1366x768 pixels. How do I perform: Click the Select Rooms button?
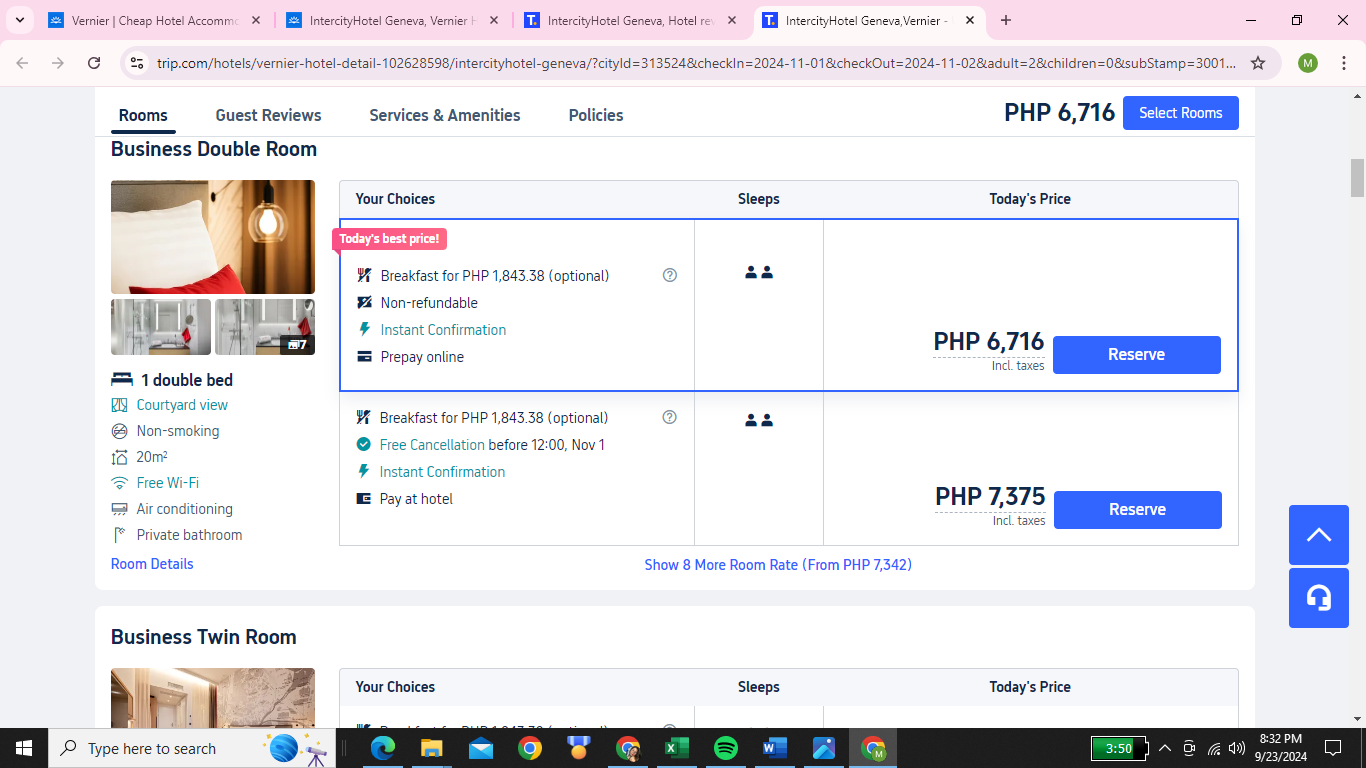click(x=1181, y=113)
